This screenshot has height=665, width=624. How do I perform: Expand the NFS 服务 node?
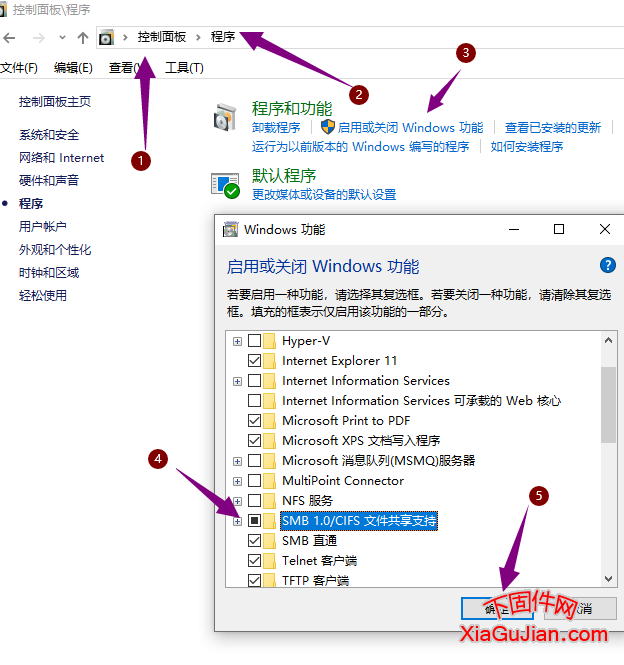coord(238,501)
